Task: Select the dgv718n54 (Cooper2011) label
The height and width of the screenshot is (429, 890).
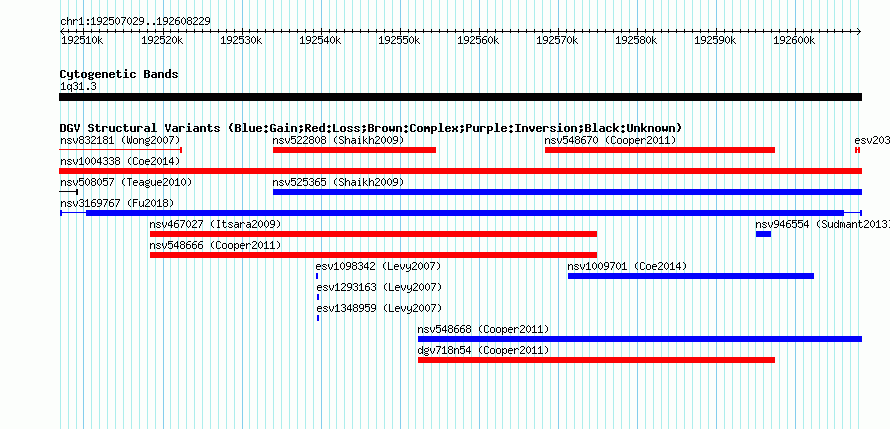Action: click(x=483, y=350)
